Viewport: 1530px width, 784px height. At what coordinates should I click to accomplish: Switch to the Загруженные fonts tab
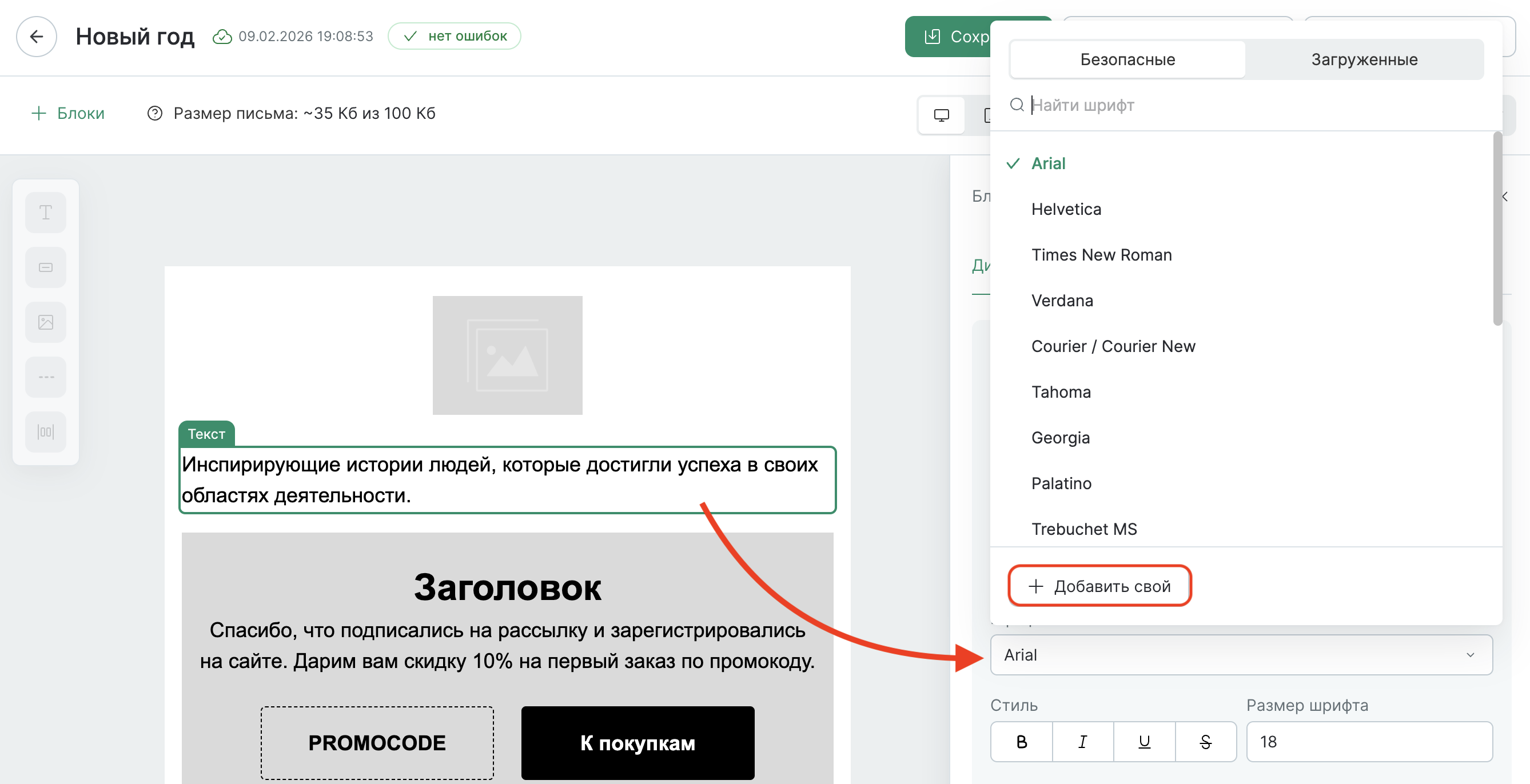(x=1364, y=59)
